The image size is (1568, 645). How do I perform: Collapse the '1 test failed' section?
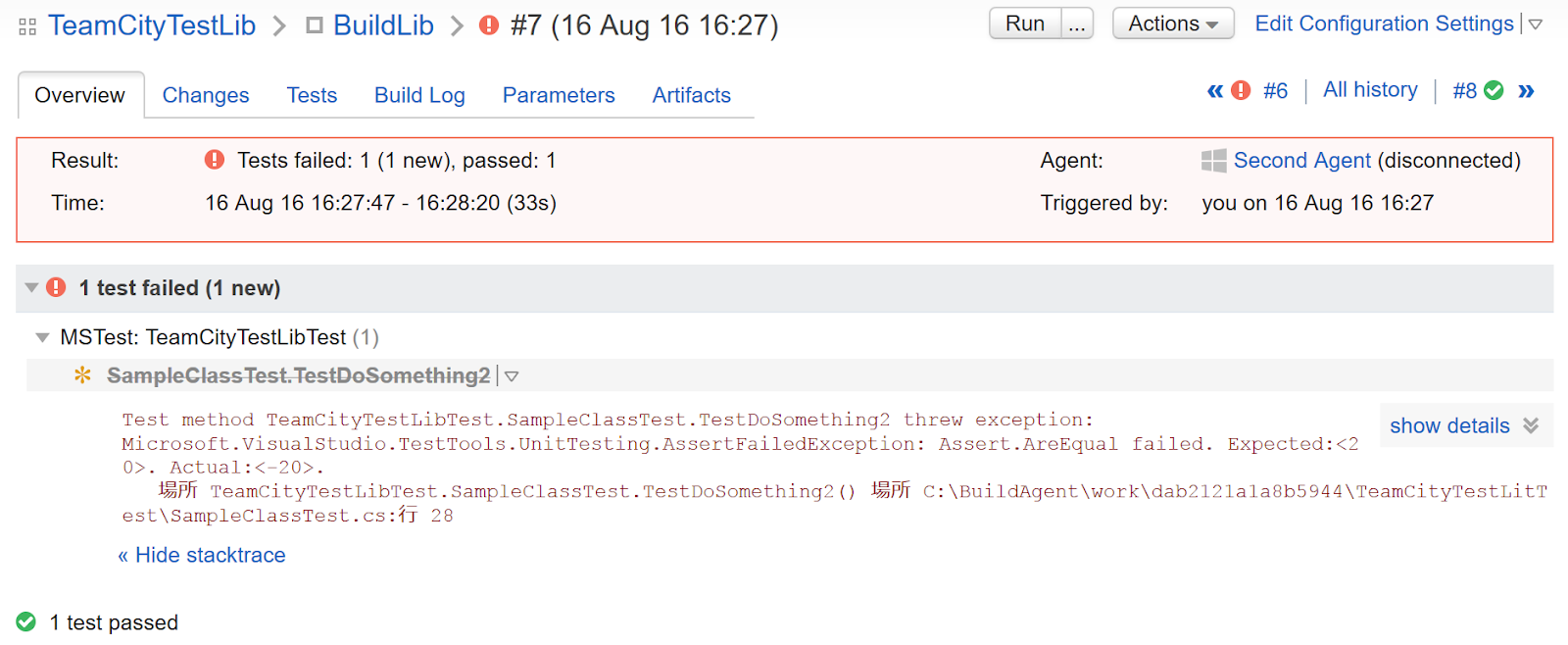pos(31,287)
